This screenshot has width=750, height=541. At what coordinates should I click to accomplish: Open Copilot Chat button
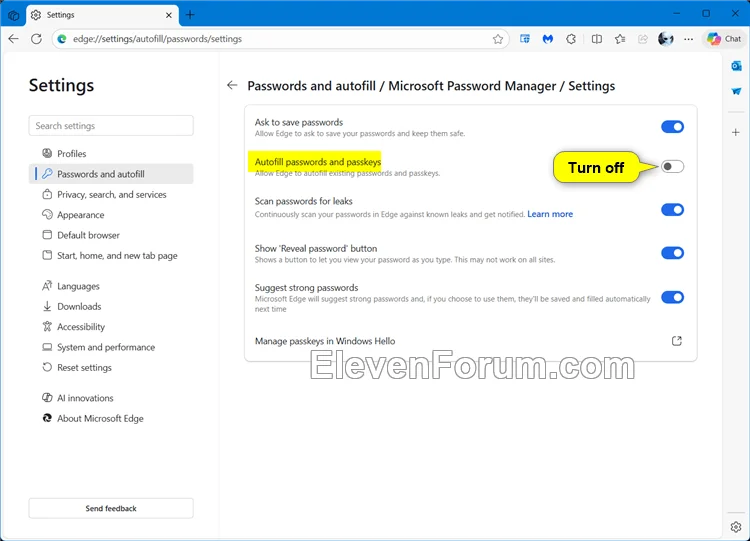[x=724, y=39]
